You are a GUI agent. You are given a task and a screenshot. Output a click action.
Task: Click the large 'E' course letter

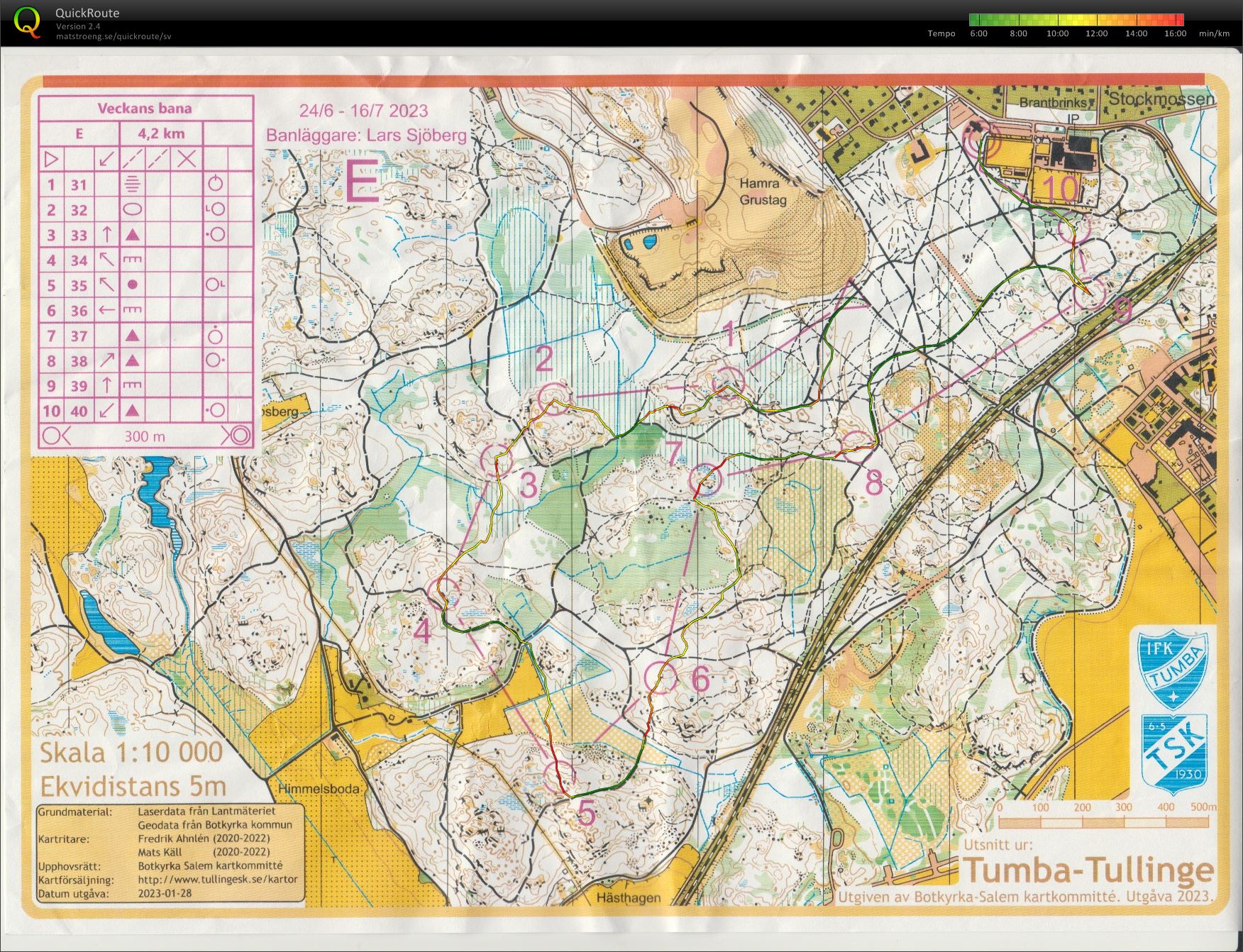coord(362,181)
